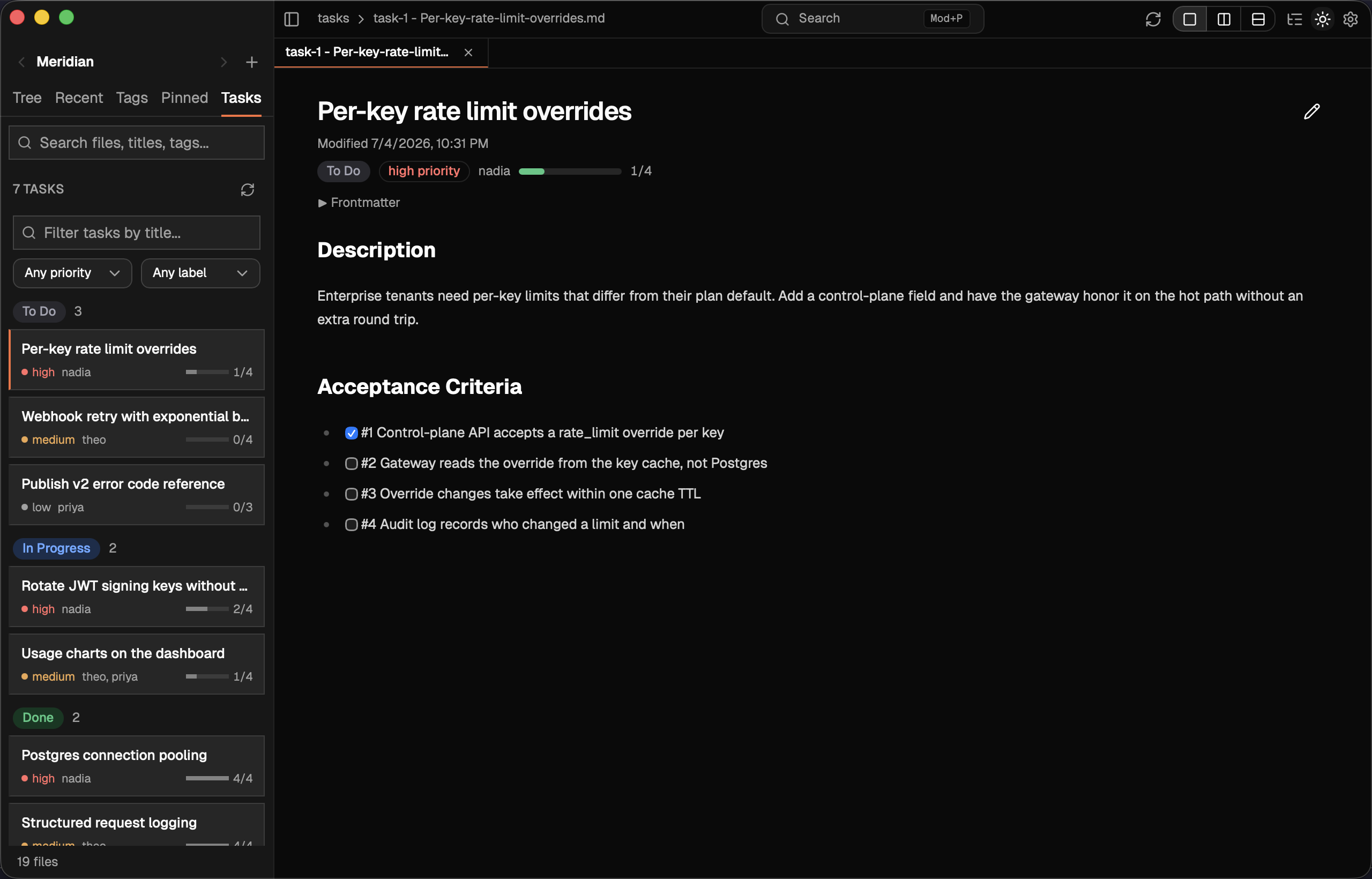
Task: Refresh the 7 TASKS list
Action: (x=247, y=190)
